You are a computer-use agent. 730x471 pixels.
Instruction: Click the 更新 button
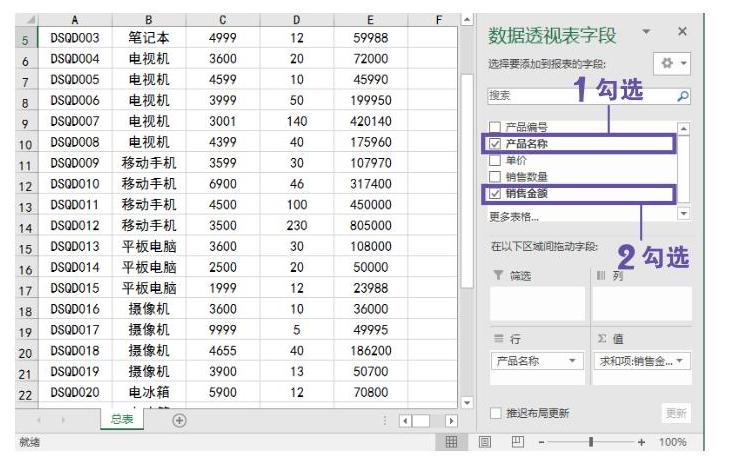coord(676,413)
